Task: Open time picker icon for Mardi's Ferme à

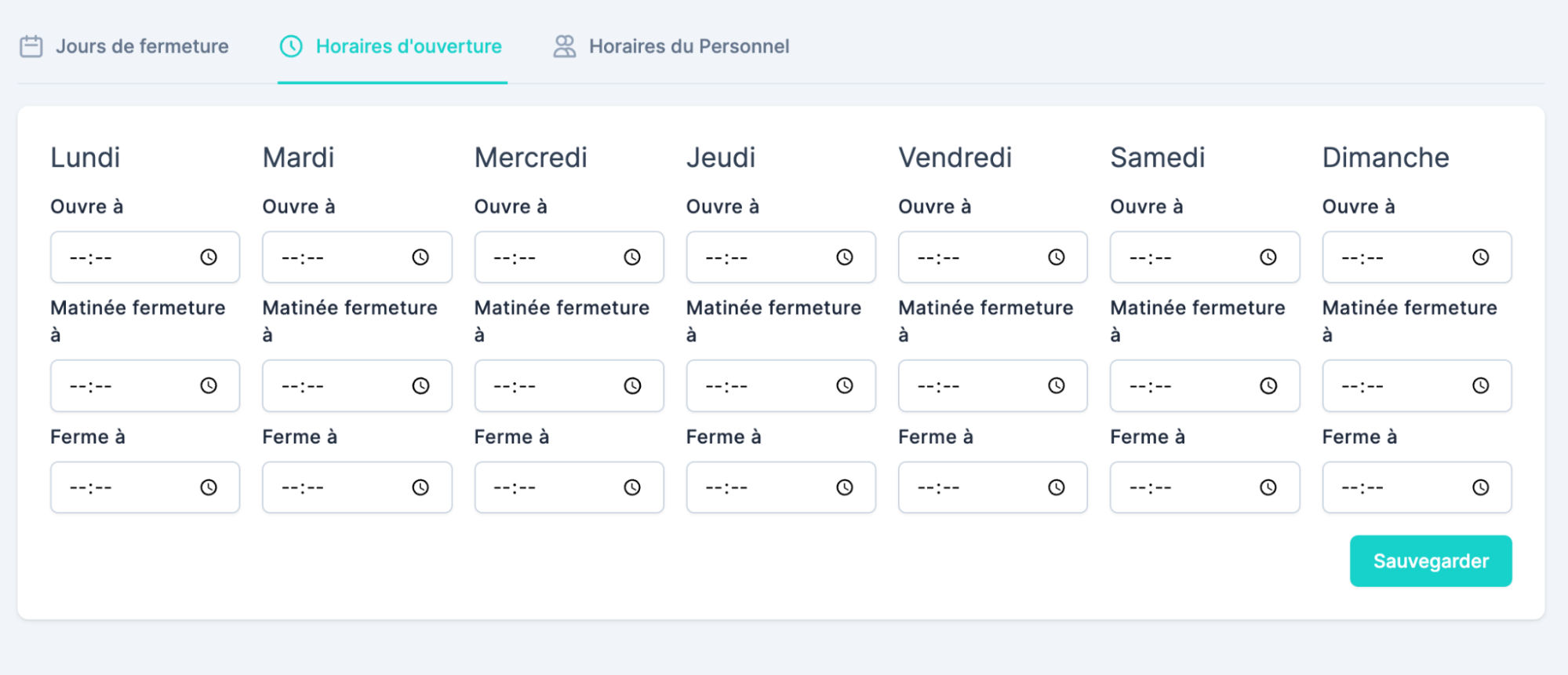Action: coord(420,487)
